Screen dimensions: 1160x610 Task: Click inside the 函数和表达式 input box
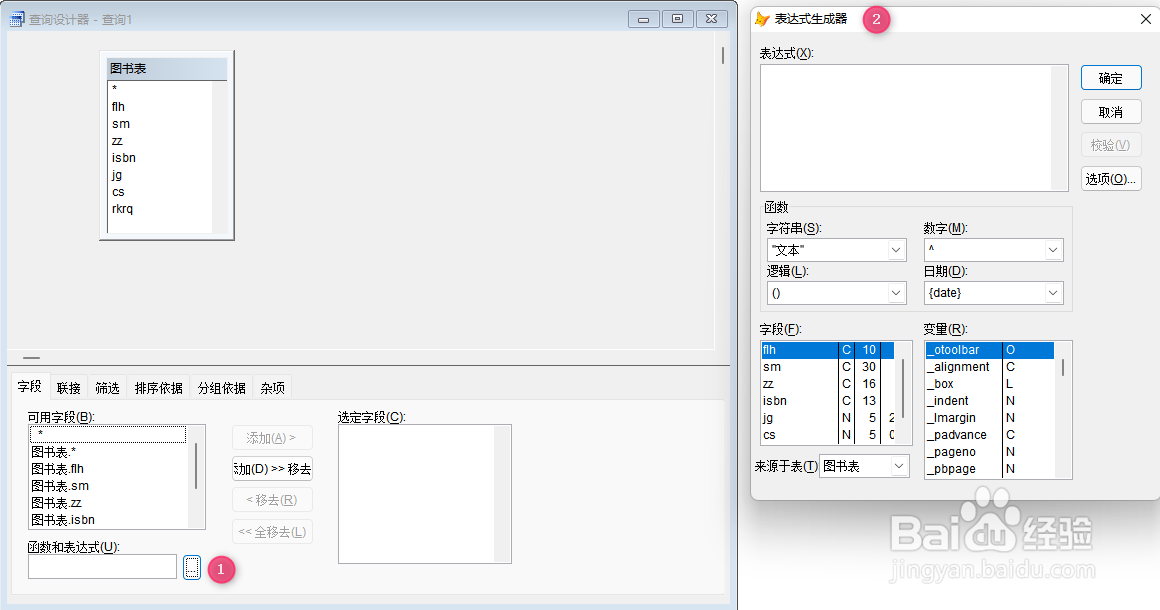coord(100,568)
